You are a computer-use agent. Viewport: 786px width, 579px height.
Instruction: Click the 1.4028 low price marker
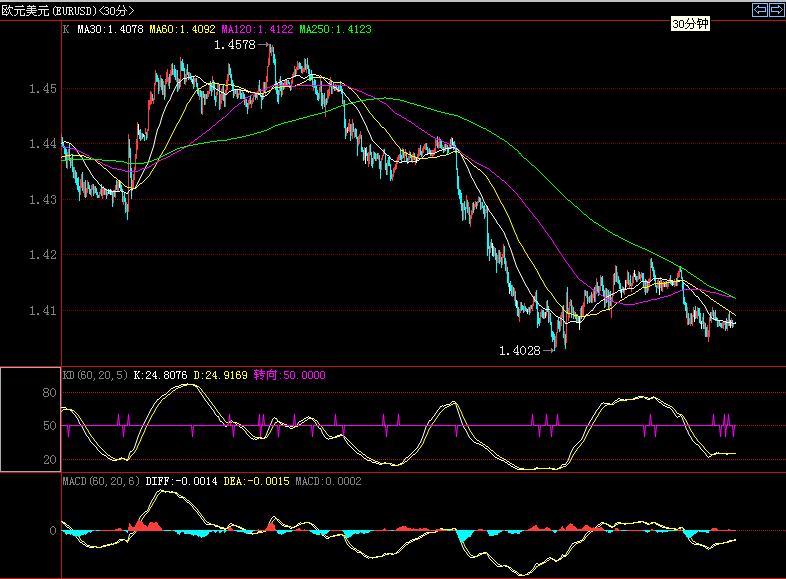(519, 351)
